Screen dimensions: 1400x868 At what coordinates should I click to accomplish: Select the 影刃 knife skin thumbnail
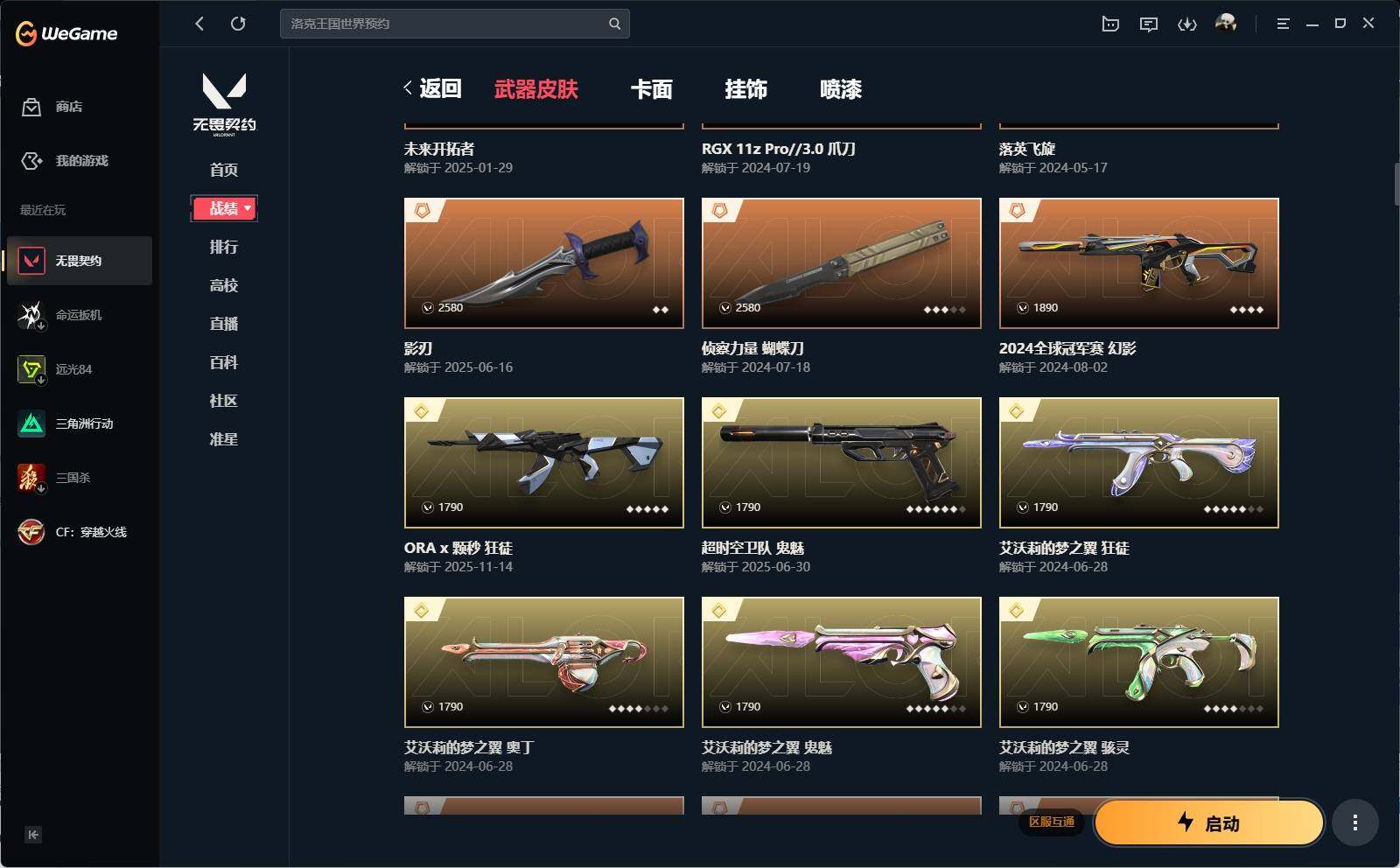[544, 263]
